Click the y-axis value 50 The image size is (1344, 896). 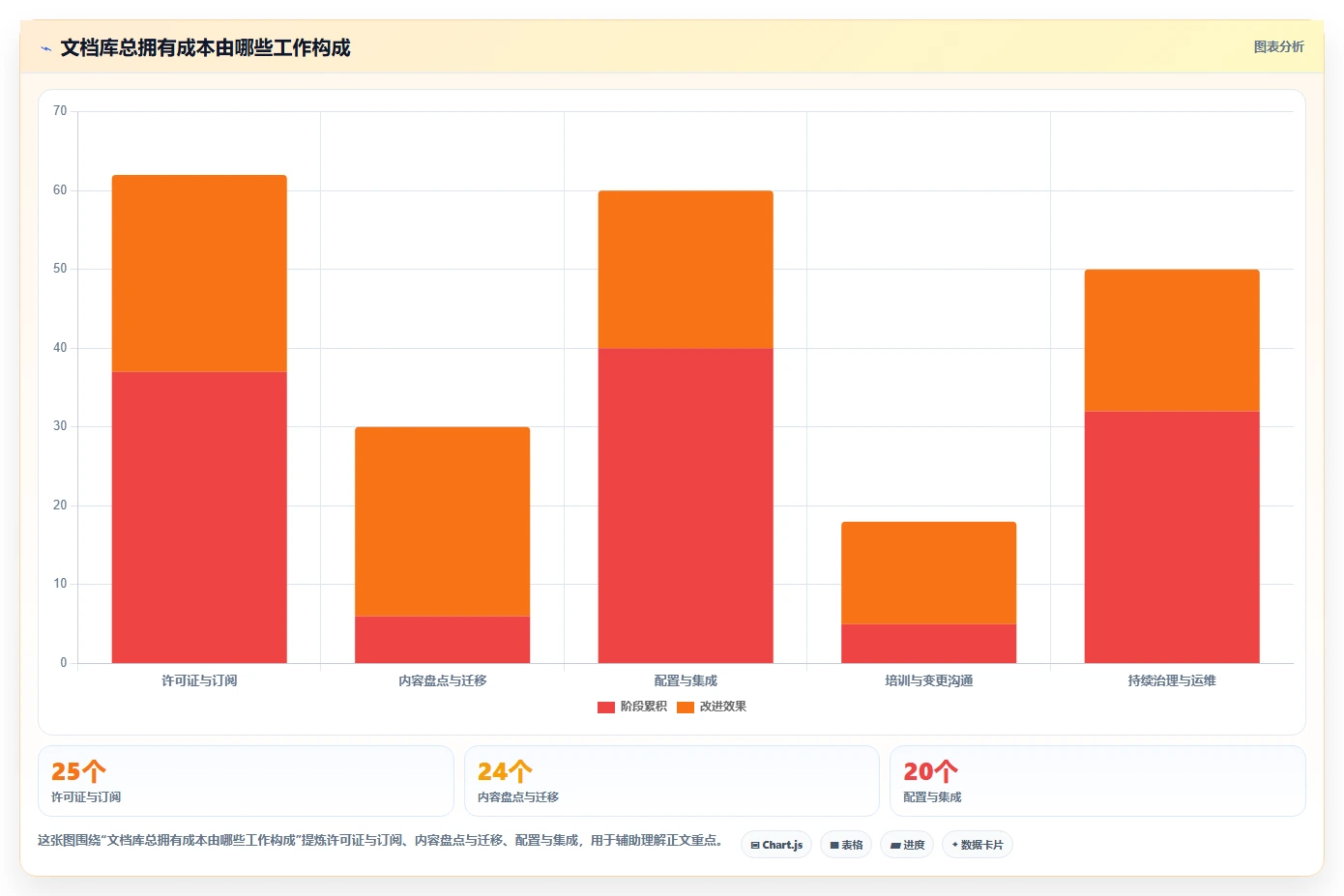[x=60, y=269]
